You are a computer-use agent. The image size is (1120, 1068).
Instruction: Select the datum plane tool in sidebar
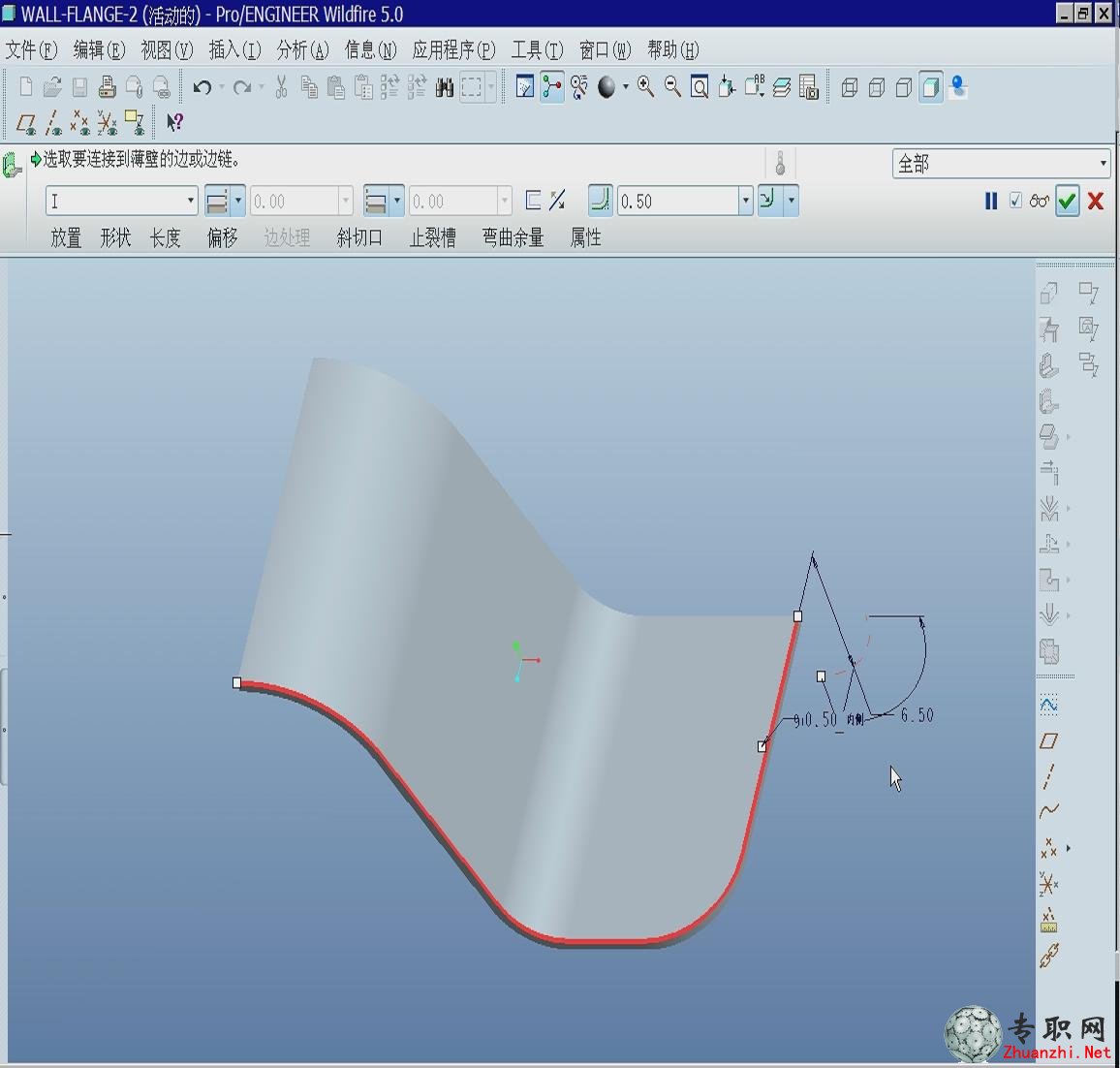pyautogui.click(x=1048, y=740)
